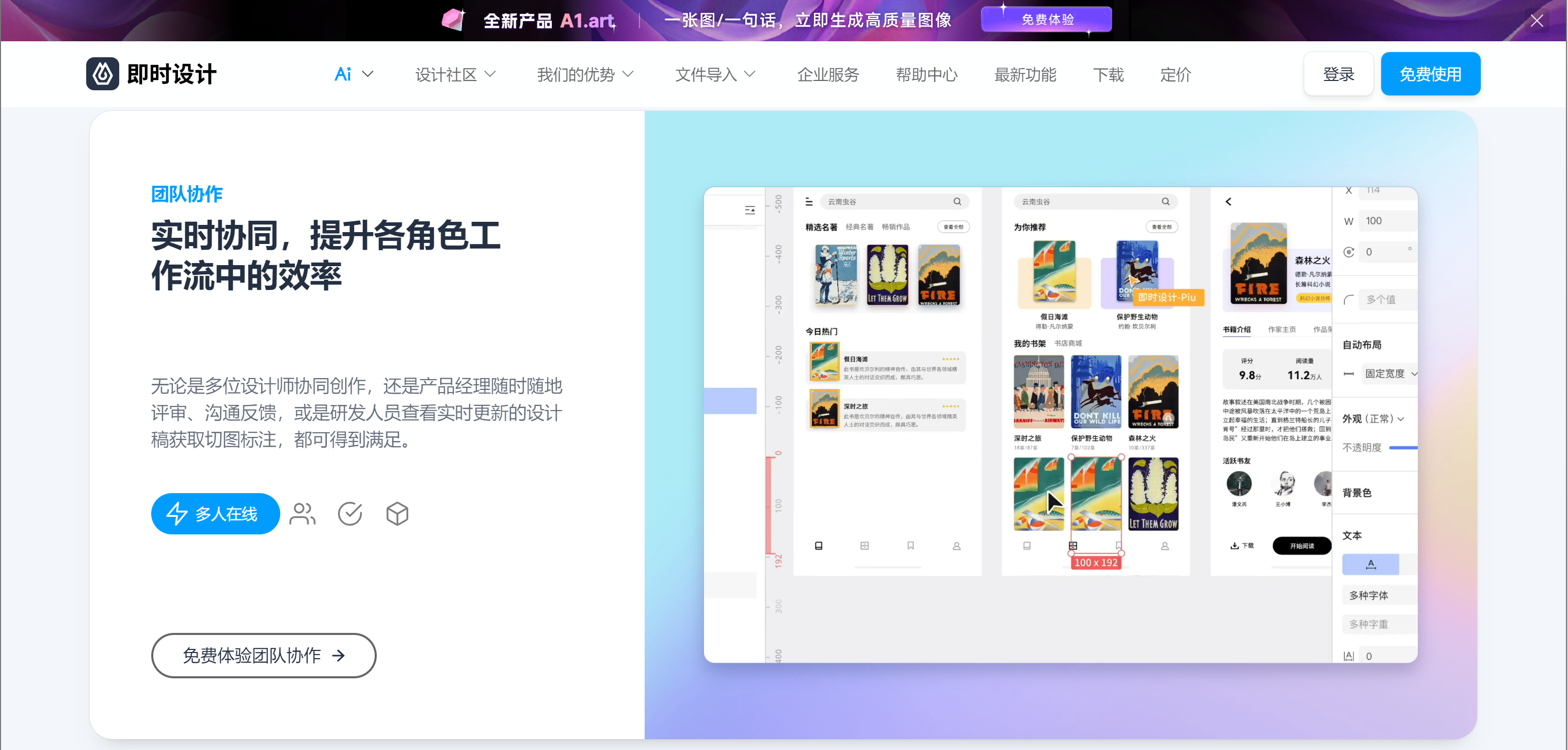
Task: Select the checkmark review icon
Action: point(350,514)
